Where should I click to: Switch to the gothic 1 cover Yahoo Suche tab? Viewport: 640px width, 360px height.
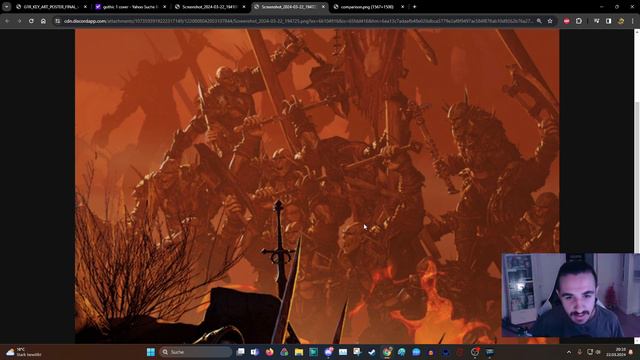click(131, 7)
